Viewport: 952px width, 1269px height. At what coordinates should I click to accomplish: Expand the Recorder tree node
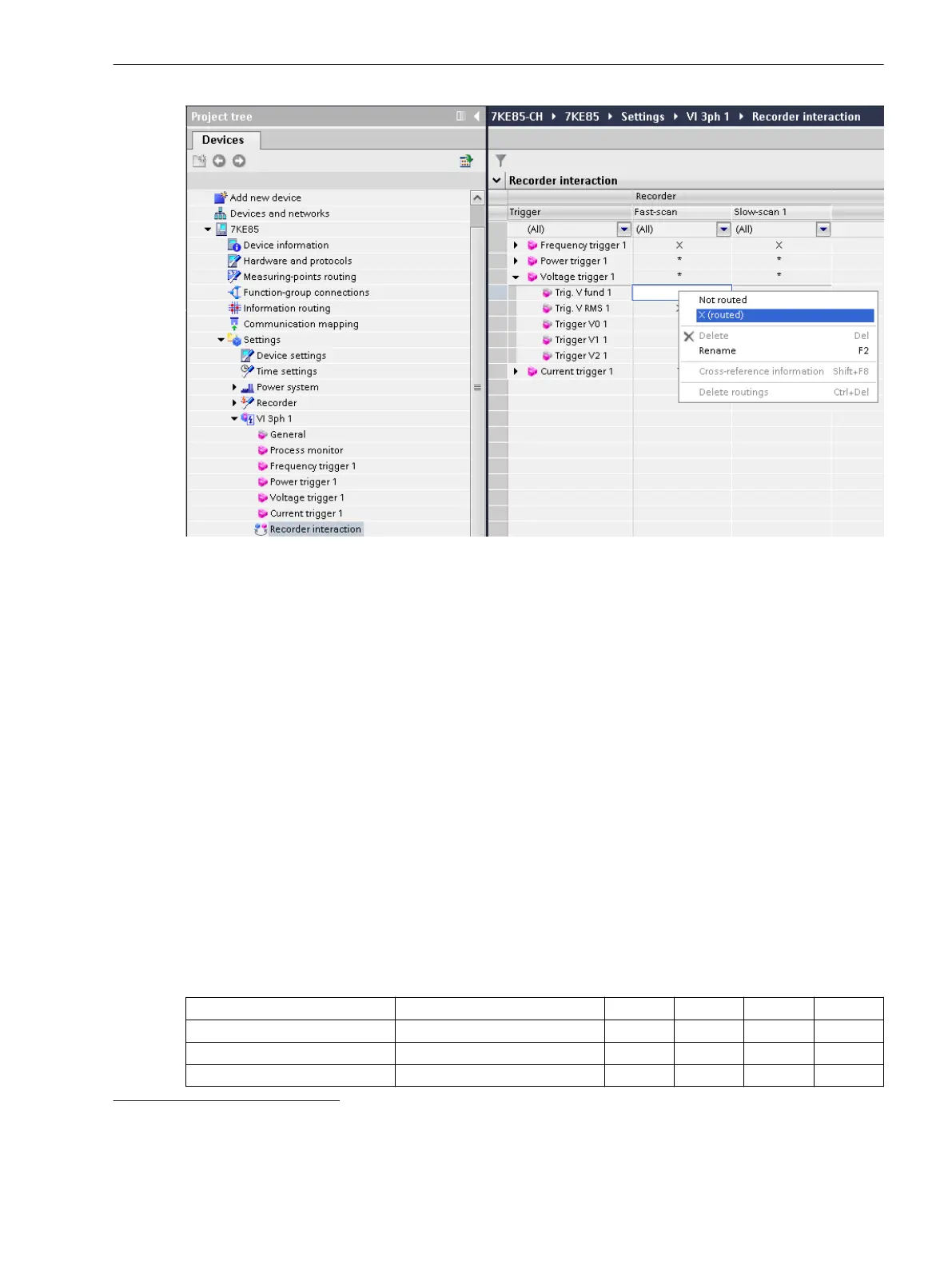[234, 403]
